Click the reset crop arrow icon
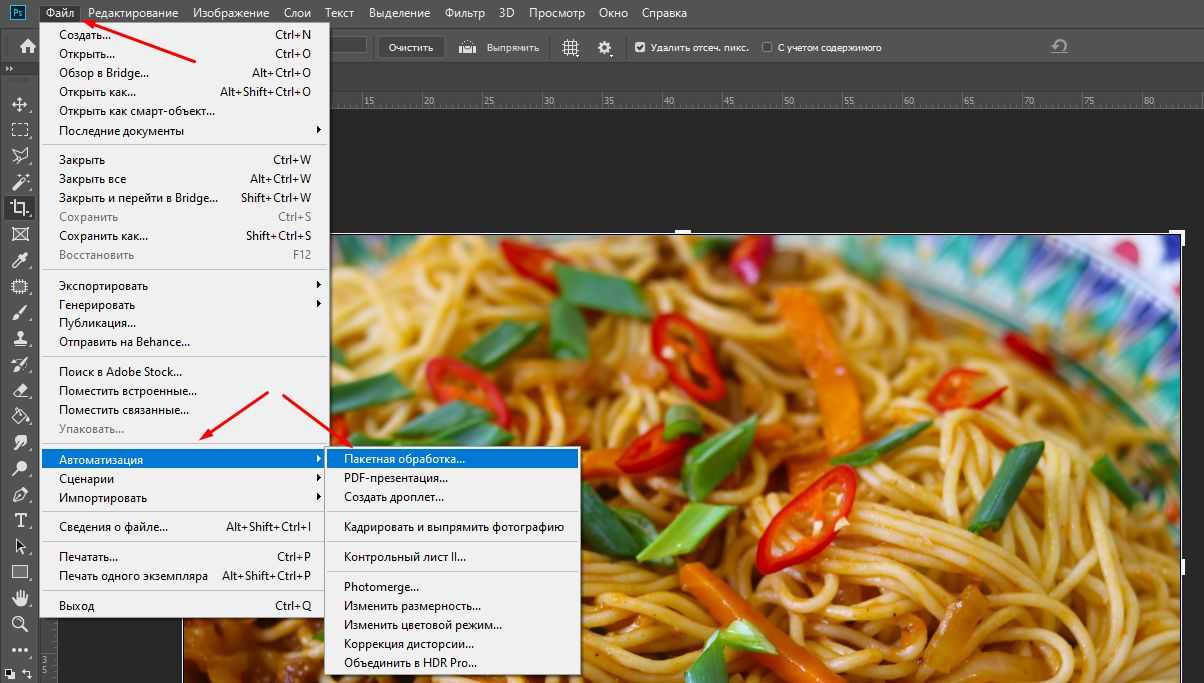 (1059, 47)
